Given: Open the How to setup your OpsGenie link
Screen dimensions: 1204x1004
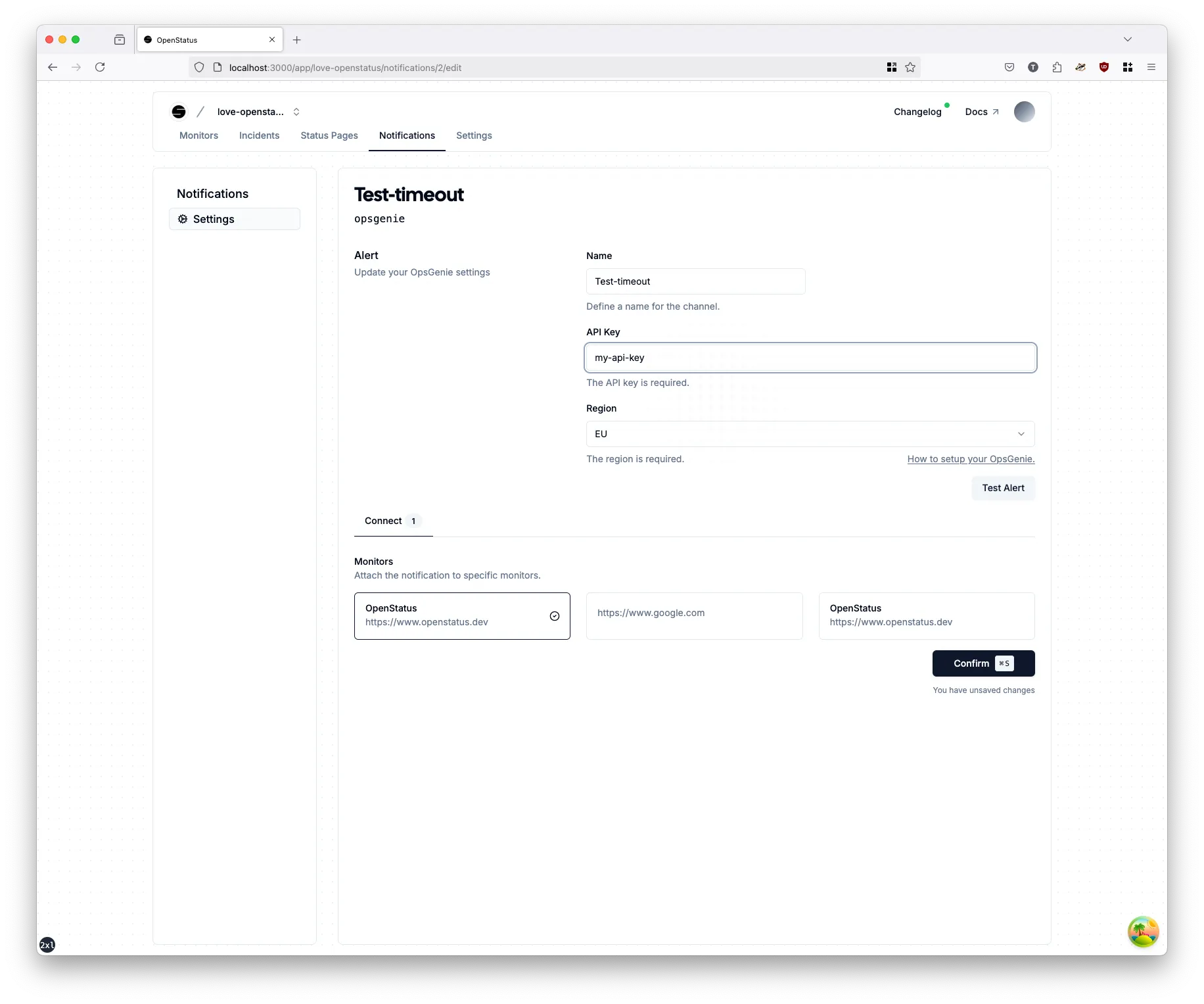Looking at the screenshot, I should coord(970,459).
